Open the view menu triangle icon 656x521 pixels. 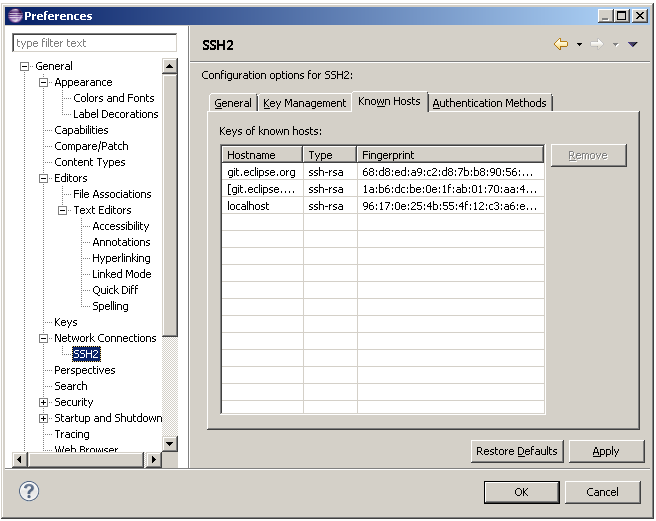633,45
